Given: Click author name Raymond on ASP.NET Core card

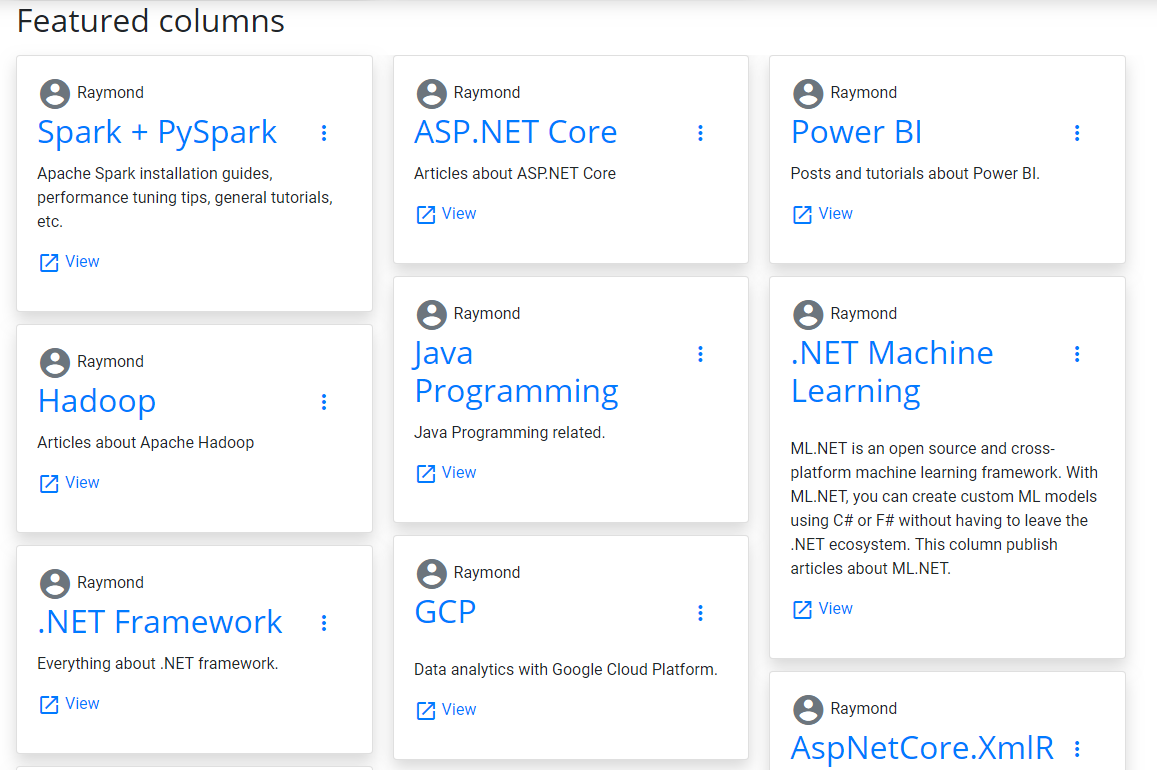Looking at the screenshot, I should (487, 93).
